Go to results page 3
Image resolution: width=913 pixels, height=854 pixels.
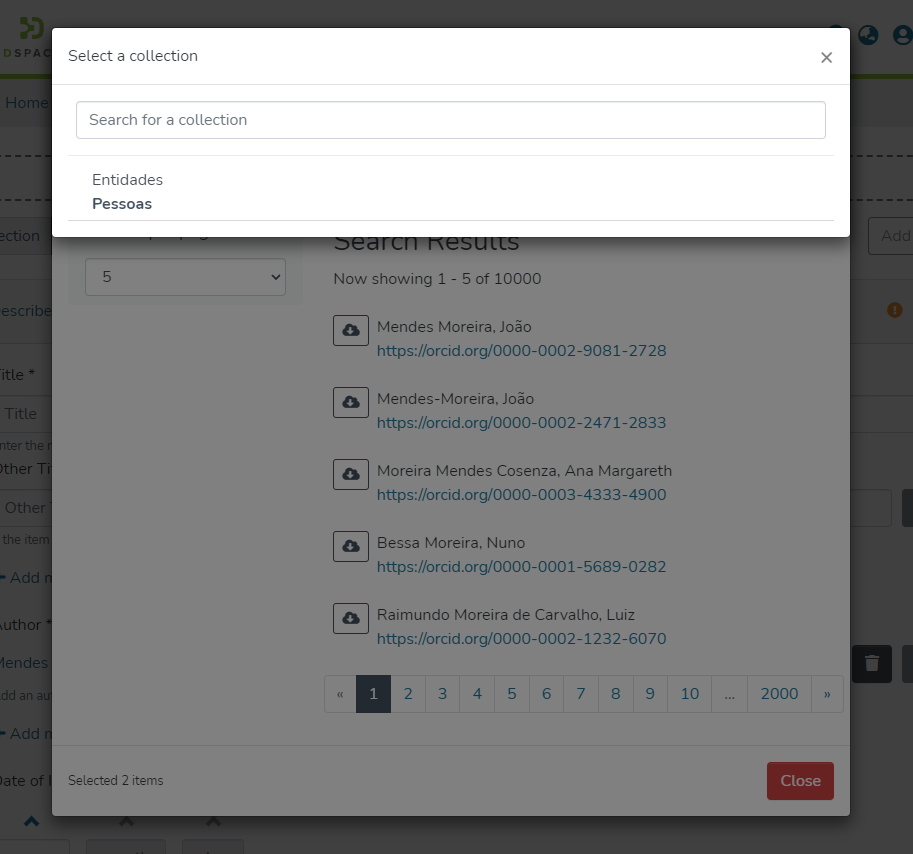[x=443, y=694]
